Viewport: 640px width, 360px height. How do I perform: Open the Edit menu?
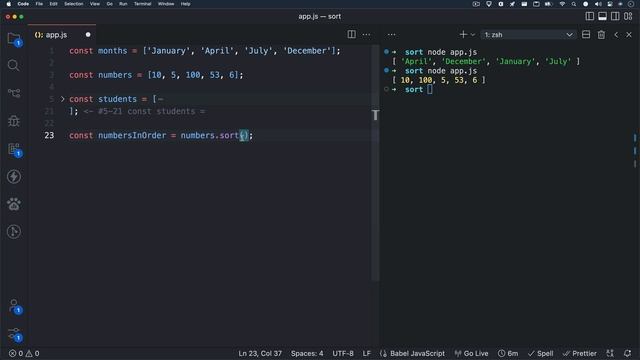53,4
